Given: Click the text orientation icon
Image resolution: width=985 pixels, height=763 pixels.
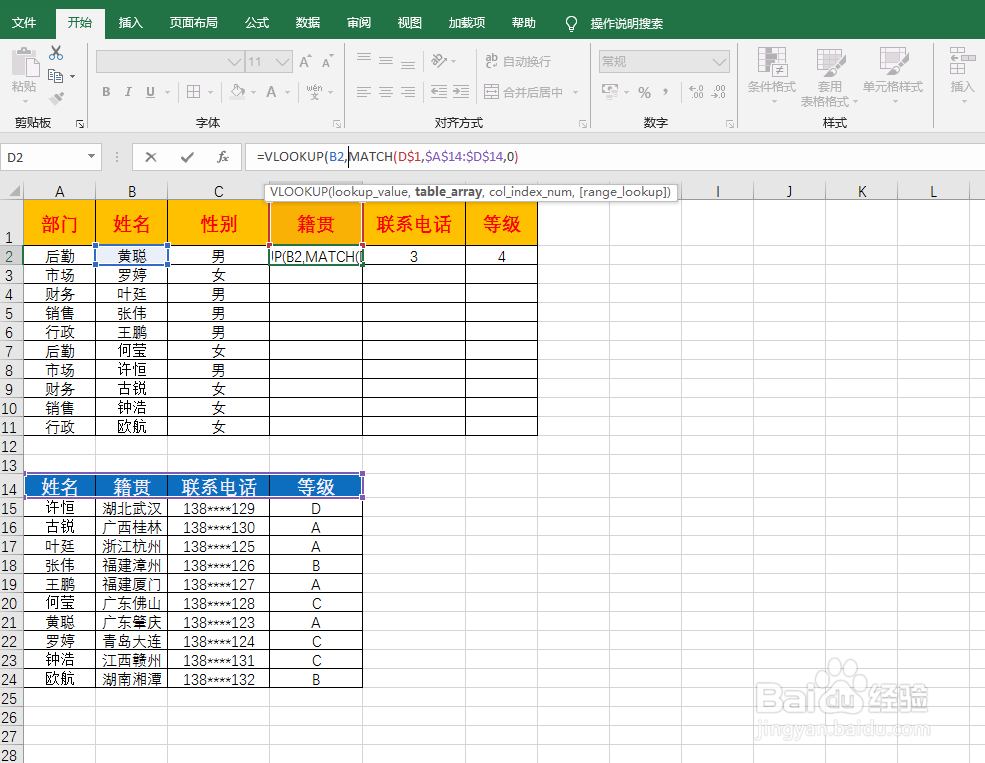Looking at the screenshot, I should 438,61.
